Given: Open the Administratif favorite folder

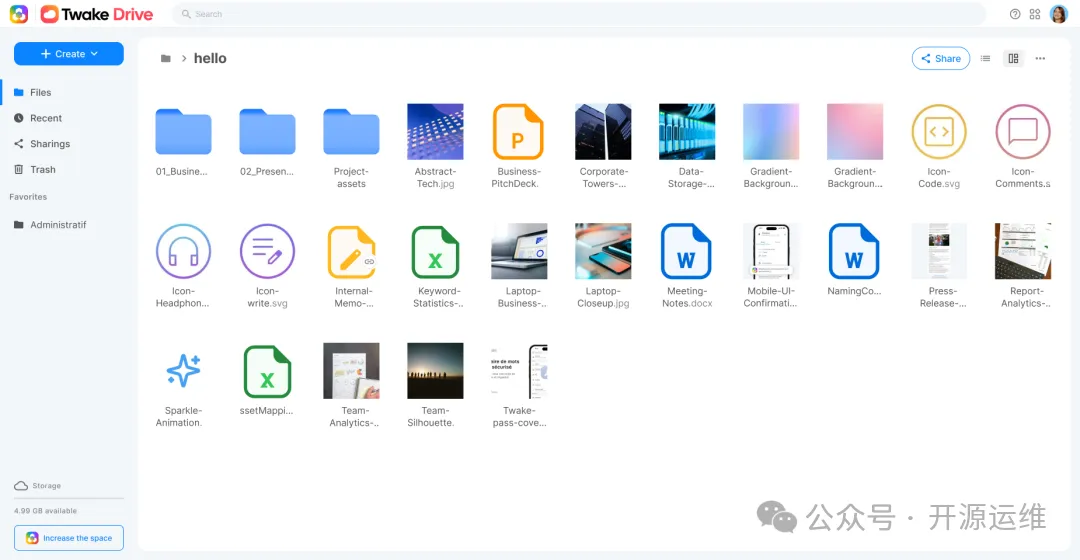Looking at the screenshot, I should tap(58, 225).
